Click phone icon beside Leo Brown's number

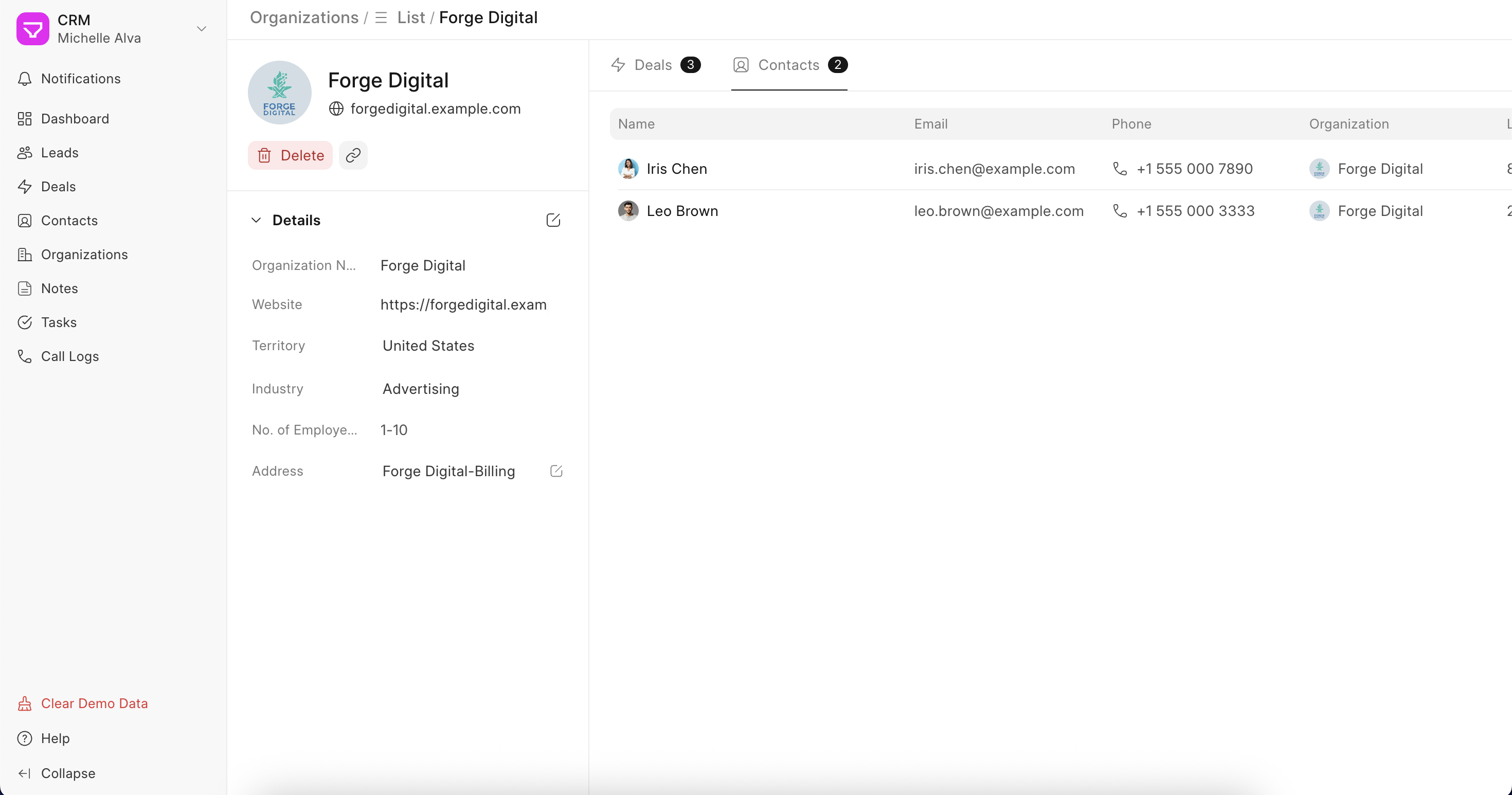(x=1120, y=211)
